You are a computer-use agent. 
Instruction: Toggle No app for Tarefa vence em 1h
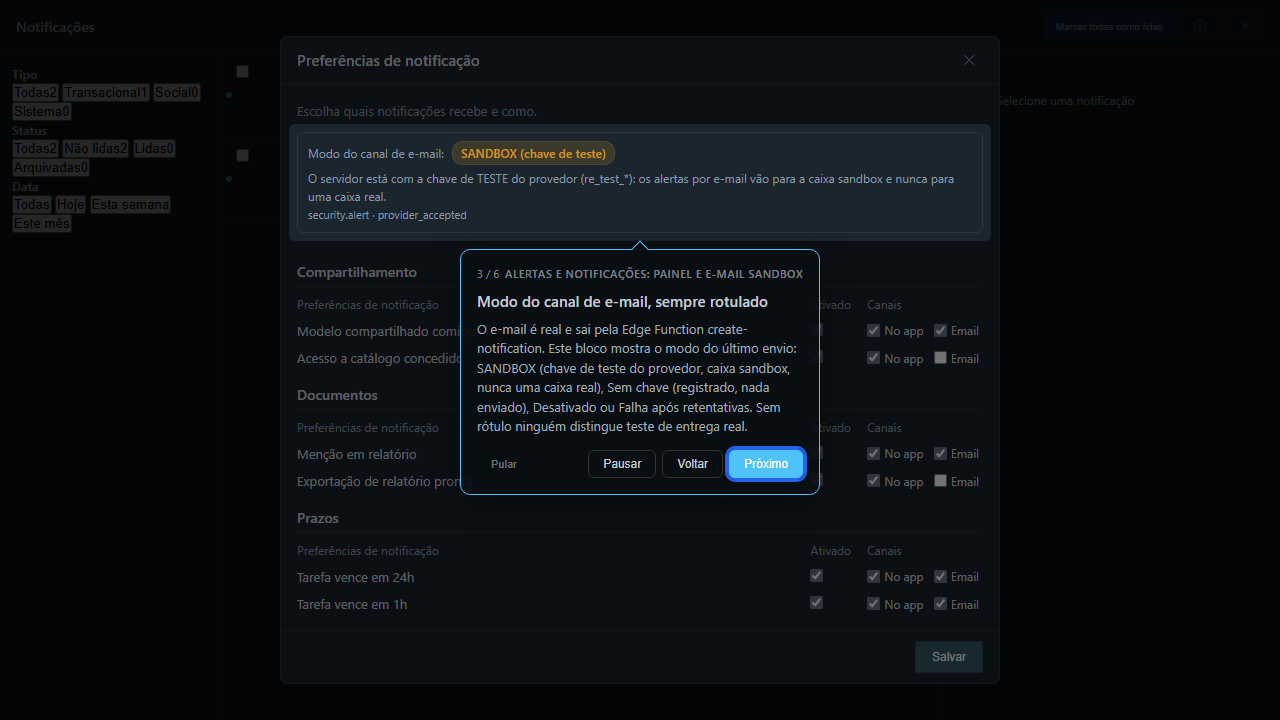click(874, 604)
